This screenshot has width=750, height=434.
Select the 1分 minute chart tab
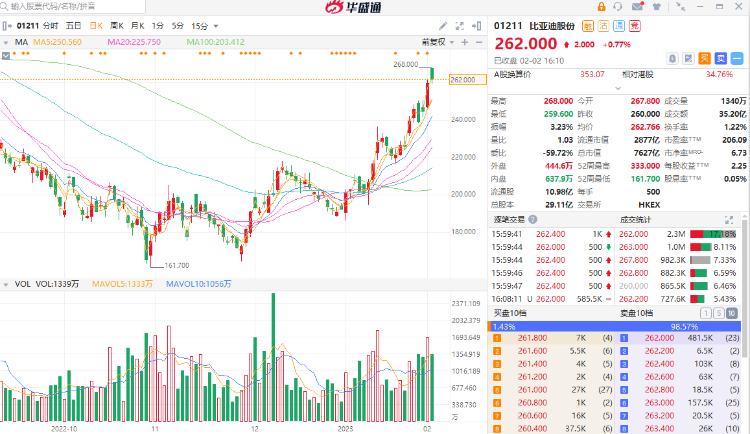[158, 26]
